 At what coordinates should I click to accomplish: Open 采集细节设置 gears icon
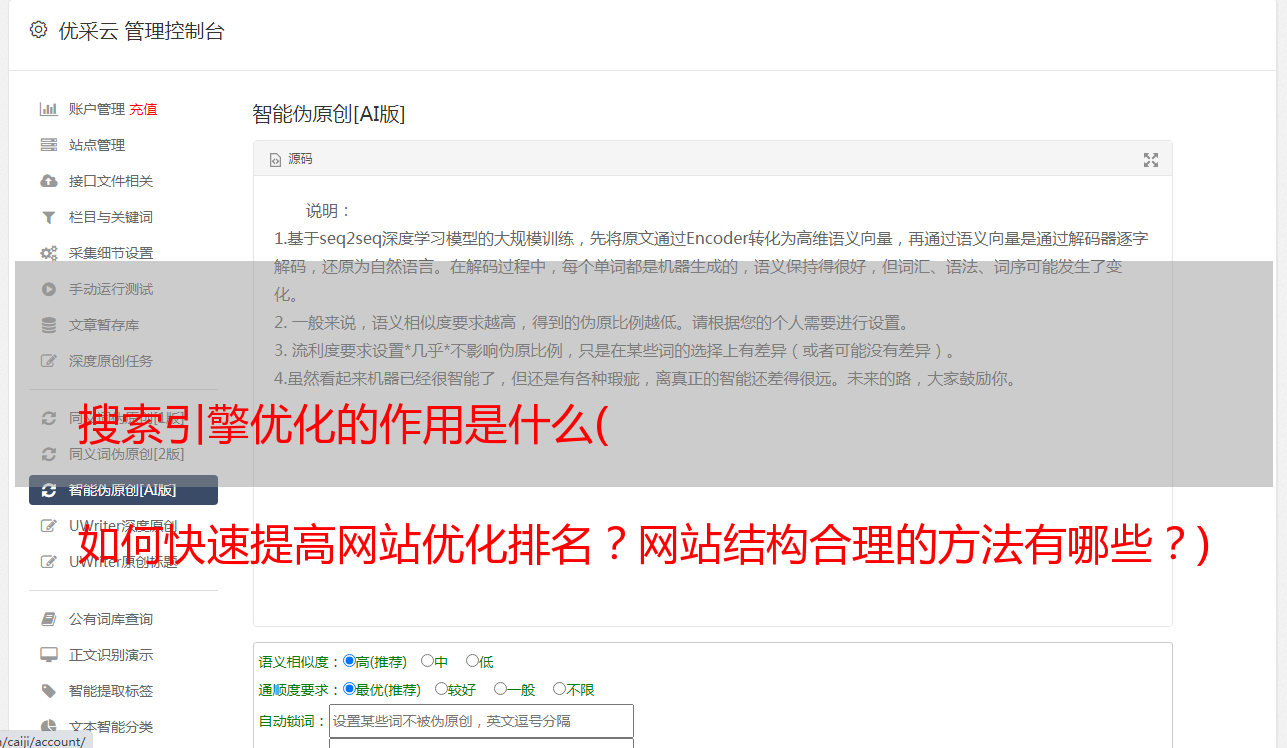click(48, 253)
